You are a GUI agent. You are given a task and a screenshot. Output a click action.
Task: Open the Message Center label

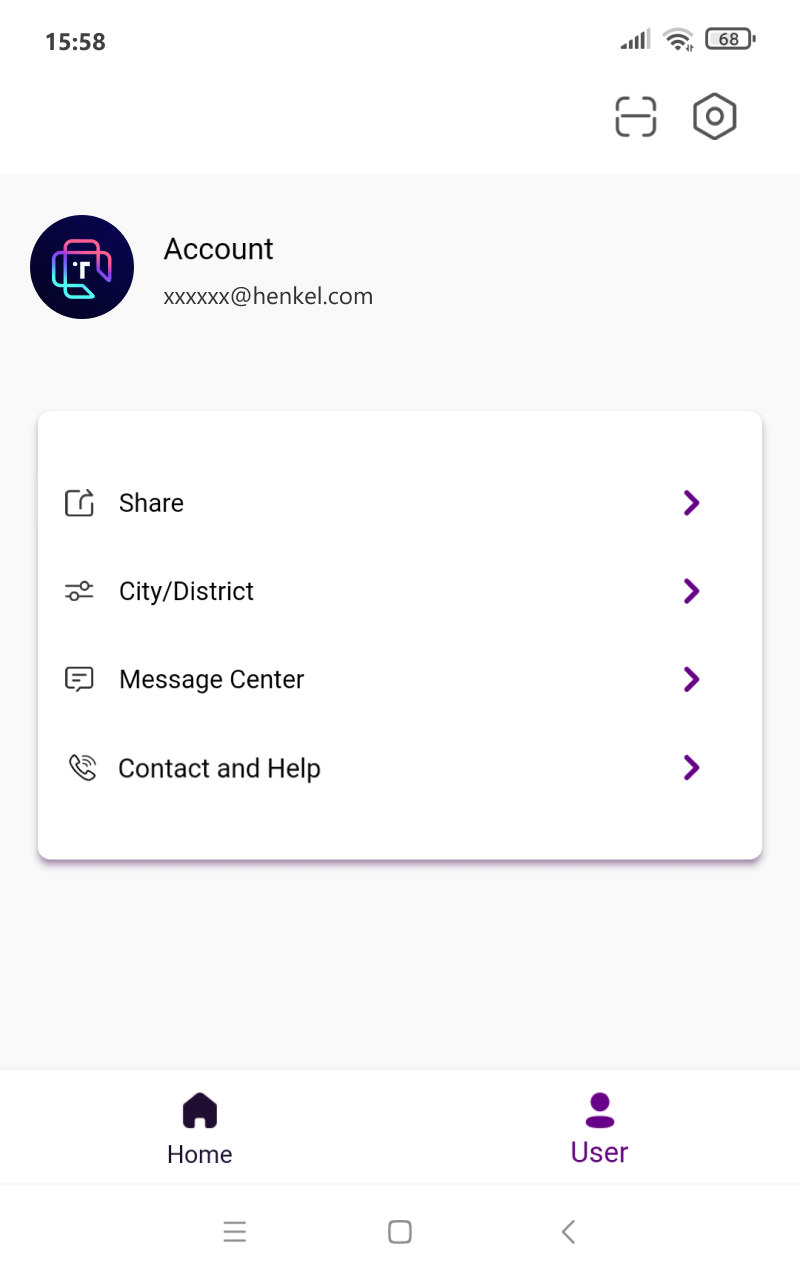click(211, 680)
